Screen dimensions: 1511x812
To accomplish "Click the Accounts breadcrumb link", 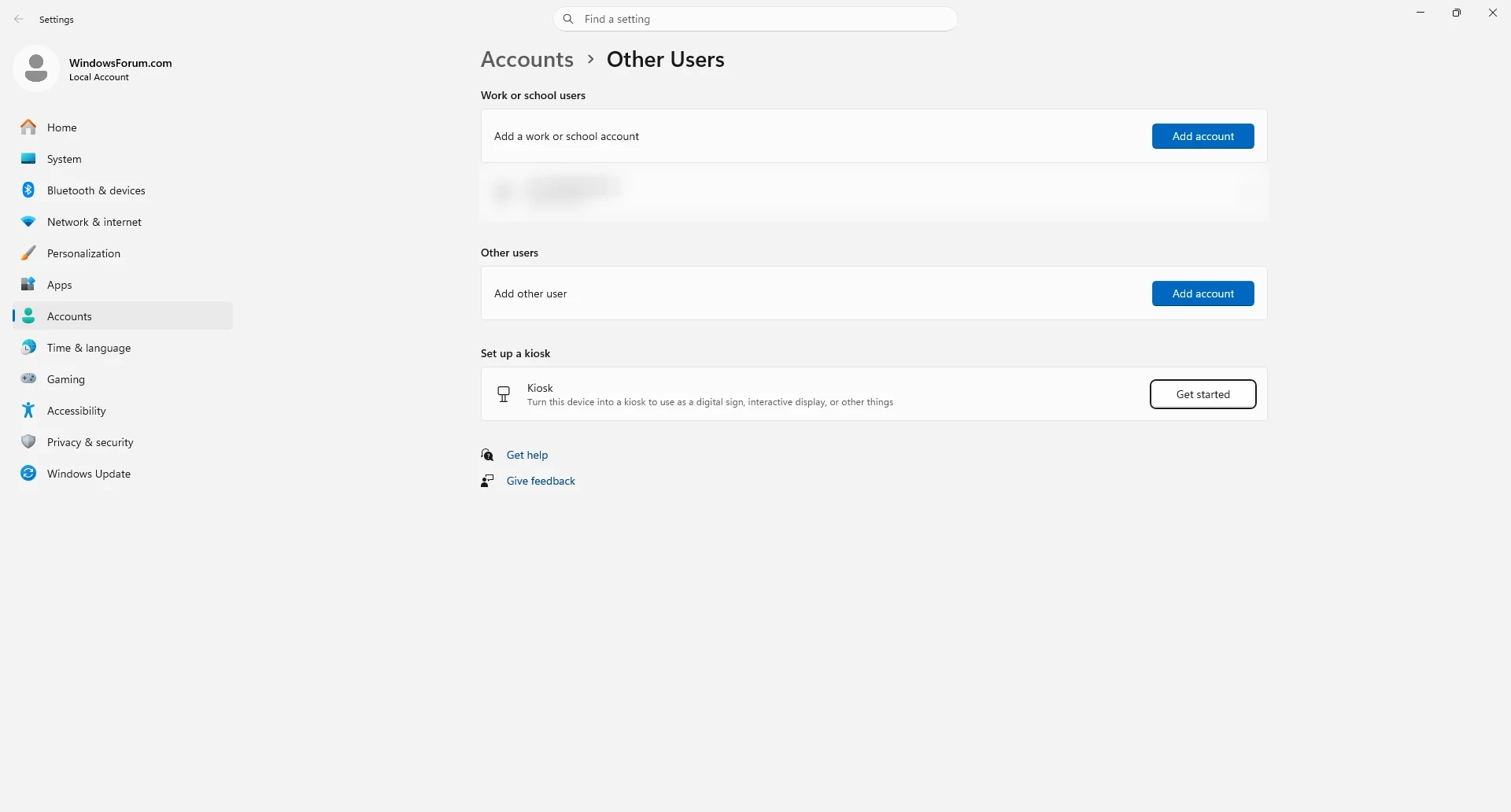I will point(527,60).
